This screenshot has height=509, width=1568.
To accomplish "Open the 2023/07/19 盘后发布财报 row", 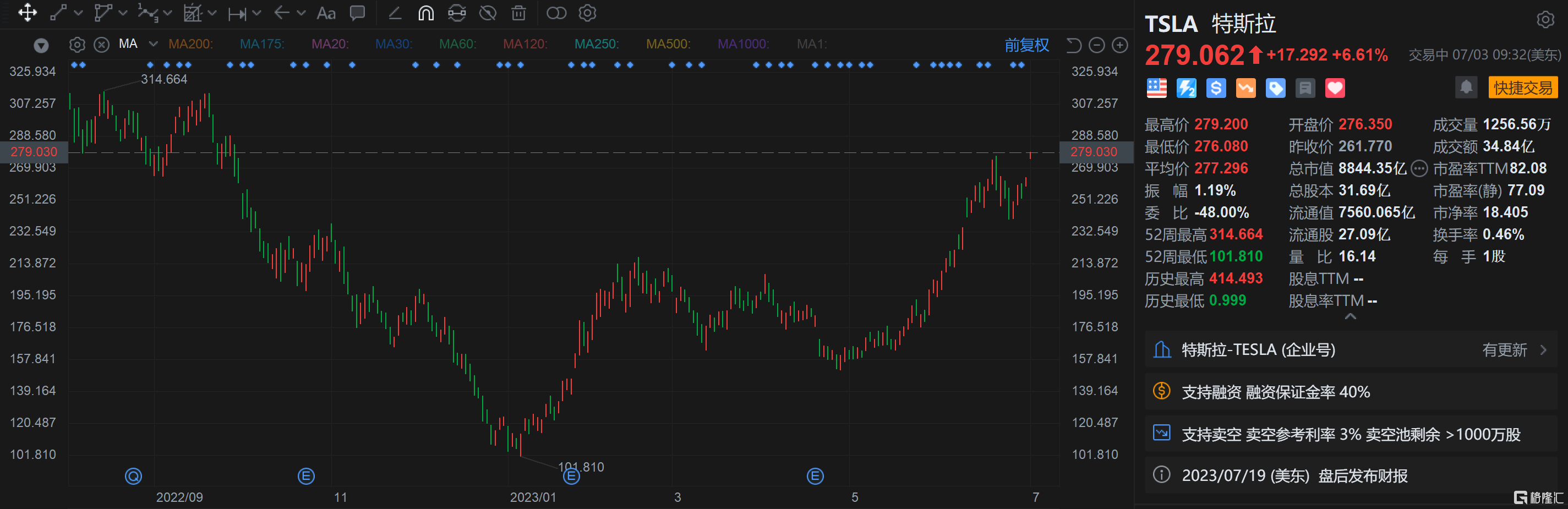I will tap(1351, 475).
